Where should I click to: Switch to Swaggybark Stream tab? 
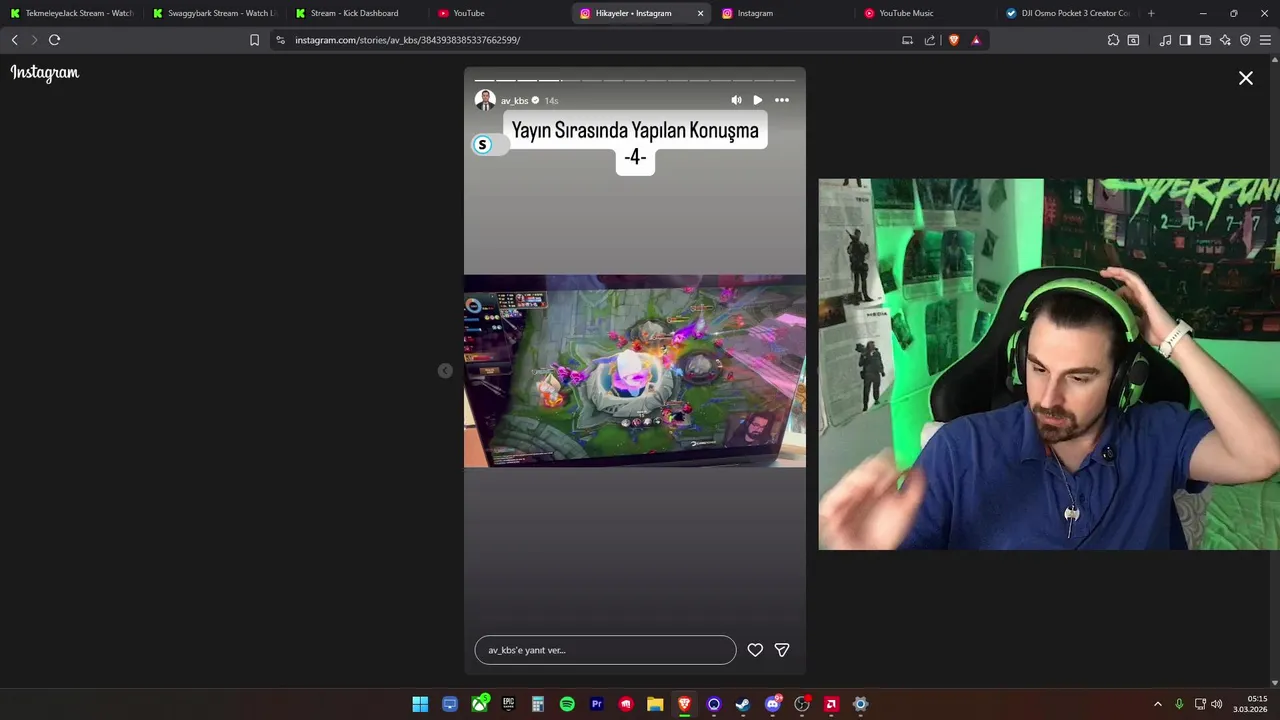(215, 13)
